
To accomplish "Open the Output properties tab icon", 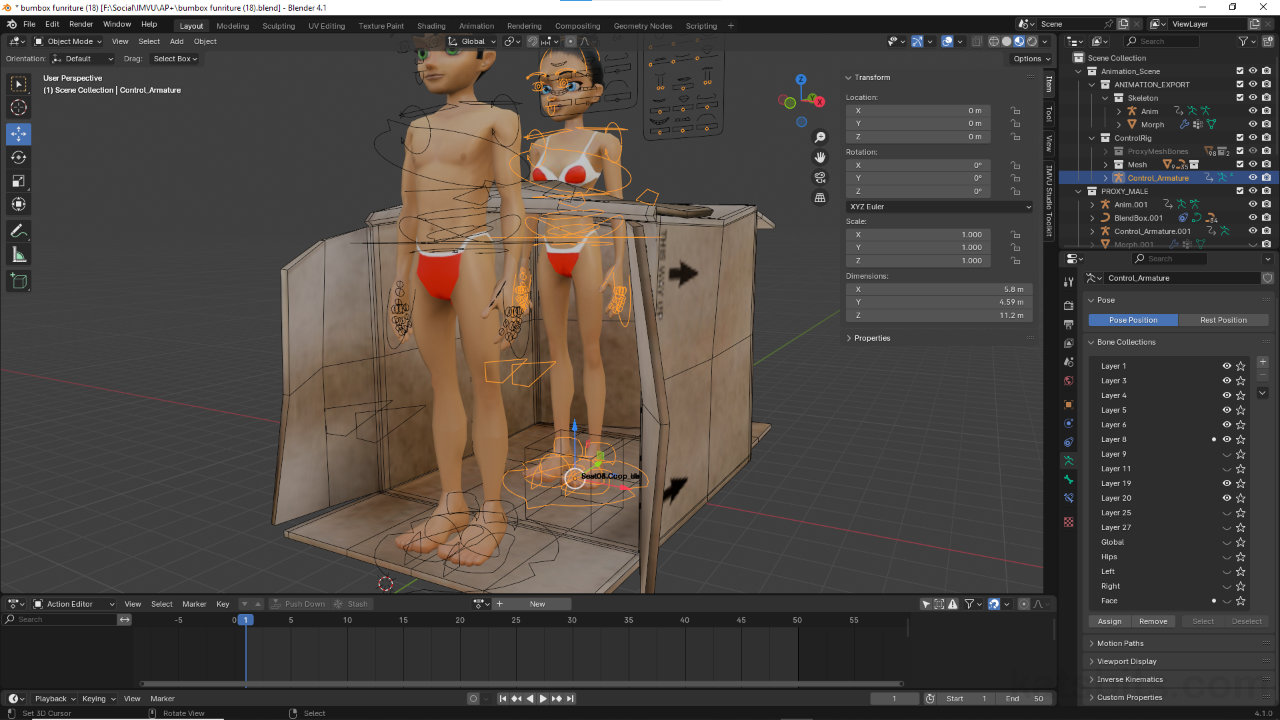I will coord(1069,324).
